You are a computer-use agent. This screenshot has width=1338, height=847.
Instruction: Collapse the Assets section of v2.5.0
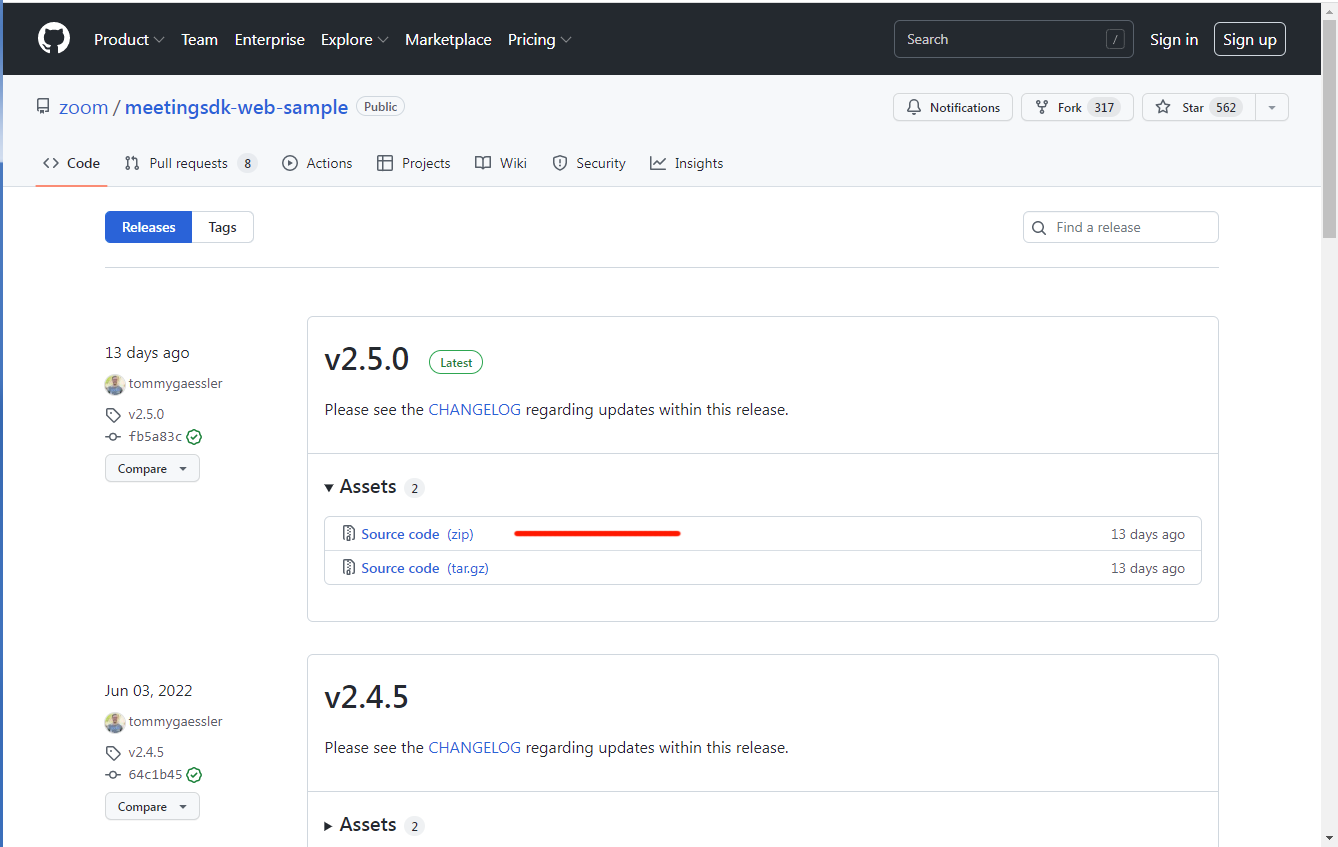(x=374, y=487)
